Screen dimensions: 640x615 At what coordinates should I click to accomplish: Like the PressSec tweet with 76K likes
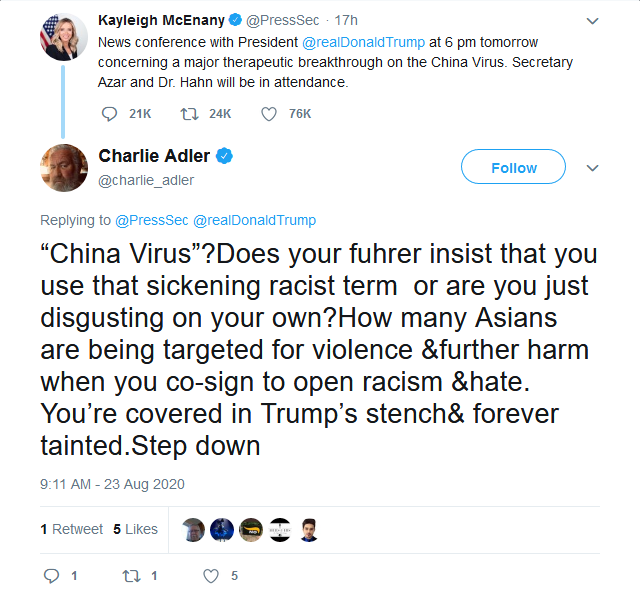click(x=269, y=114)
